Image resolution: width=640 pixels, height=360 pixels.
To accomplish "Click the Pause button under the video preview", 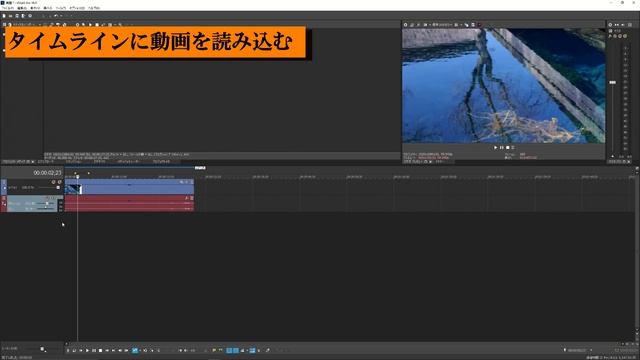I will tap(502, 147).
